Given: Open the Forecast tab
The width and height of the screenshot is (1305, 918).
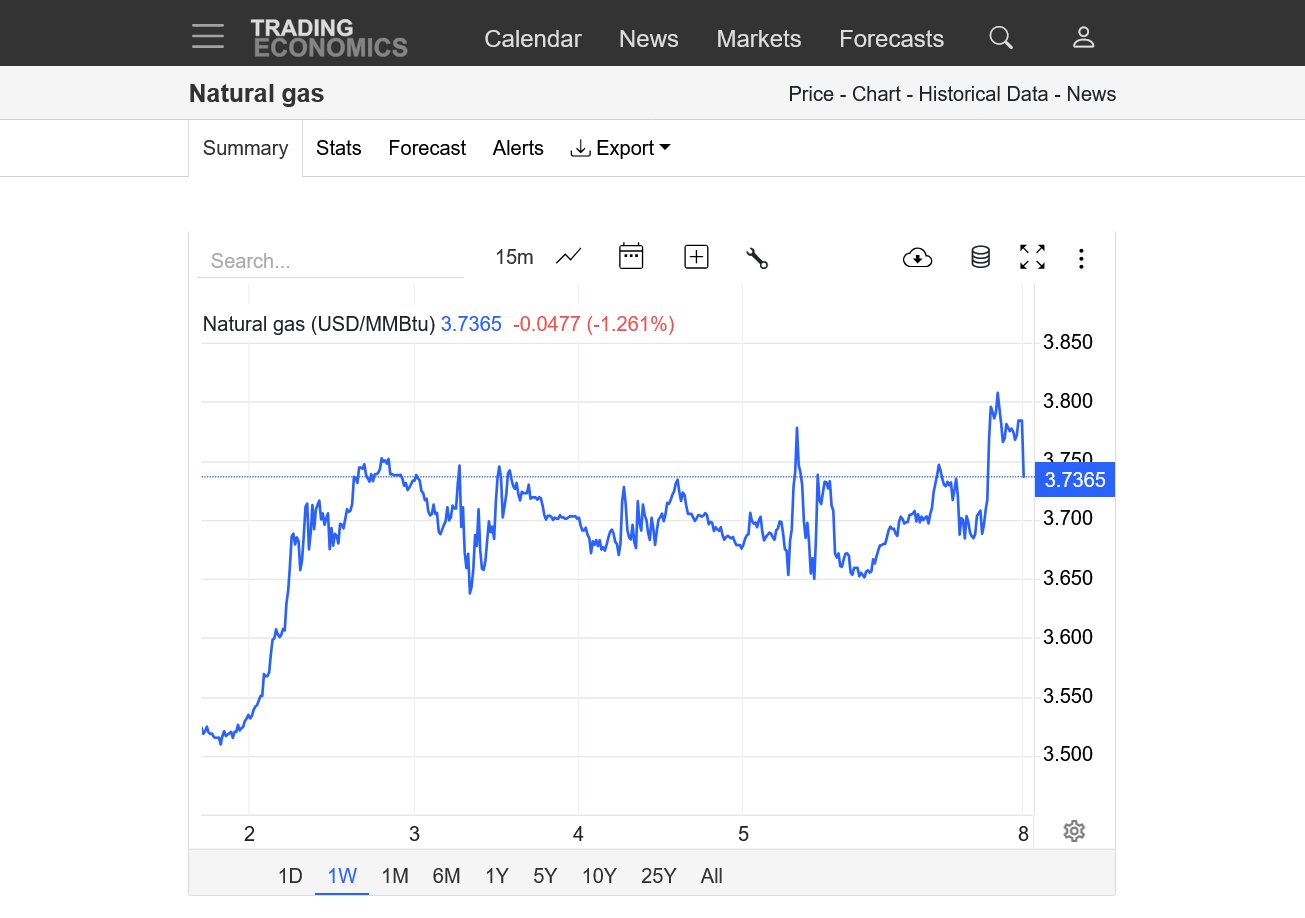Looking at the screenshot, I should 427,148.
